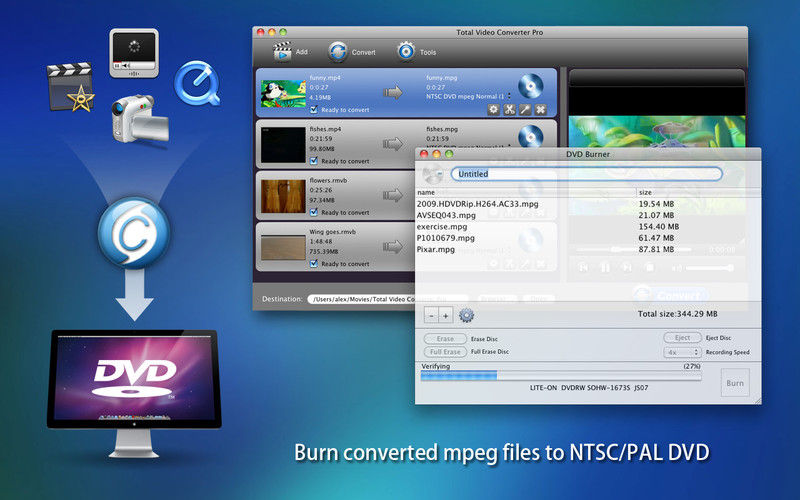The width and height of the screenshot is (800, 500).
Task: Click the Eject button
Action: pos(682,338)
